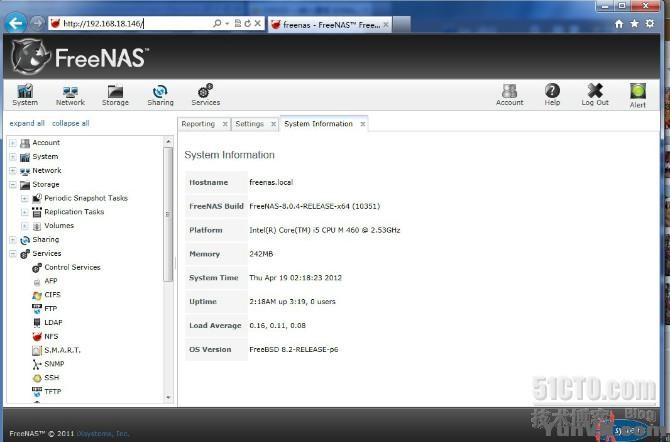
Task: Click the freenas.local hostname value
Action: tap(271, 182)
